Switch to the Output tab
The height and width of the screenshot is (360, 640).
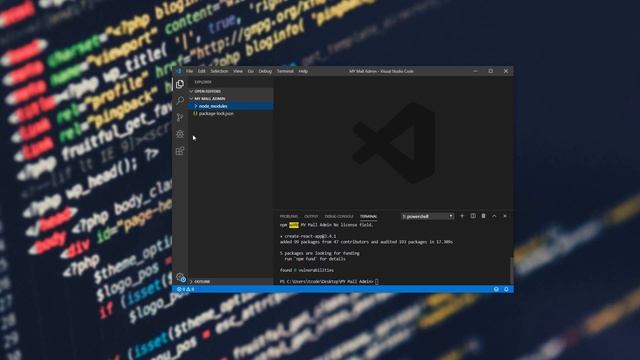[x=311, y=216]
